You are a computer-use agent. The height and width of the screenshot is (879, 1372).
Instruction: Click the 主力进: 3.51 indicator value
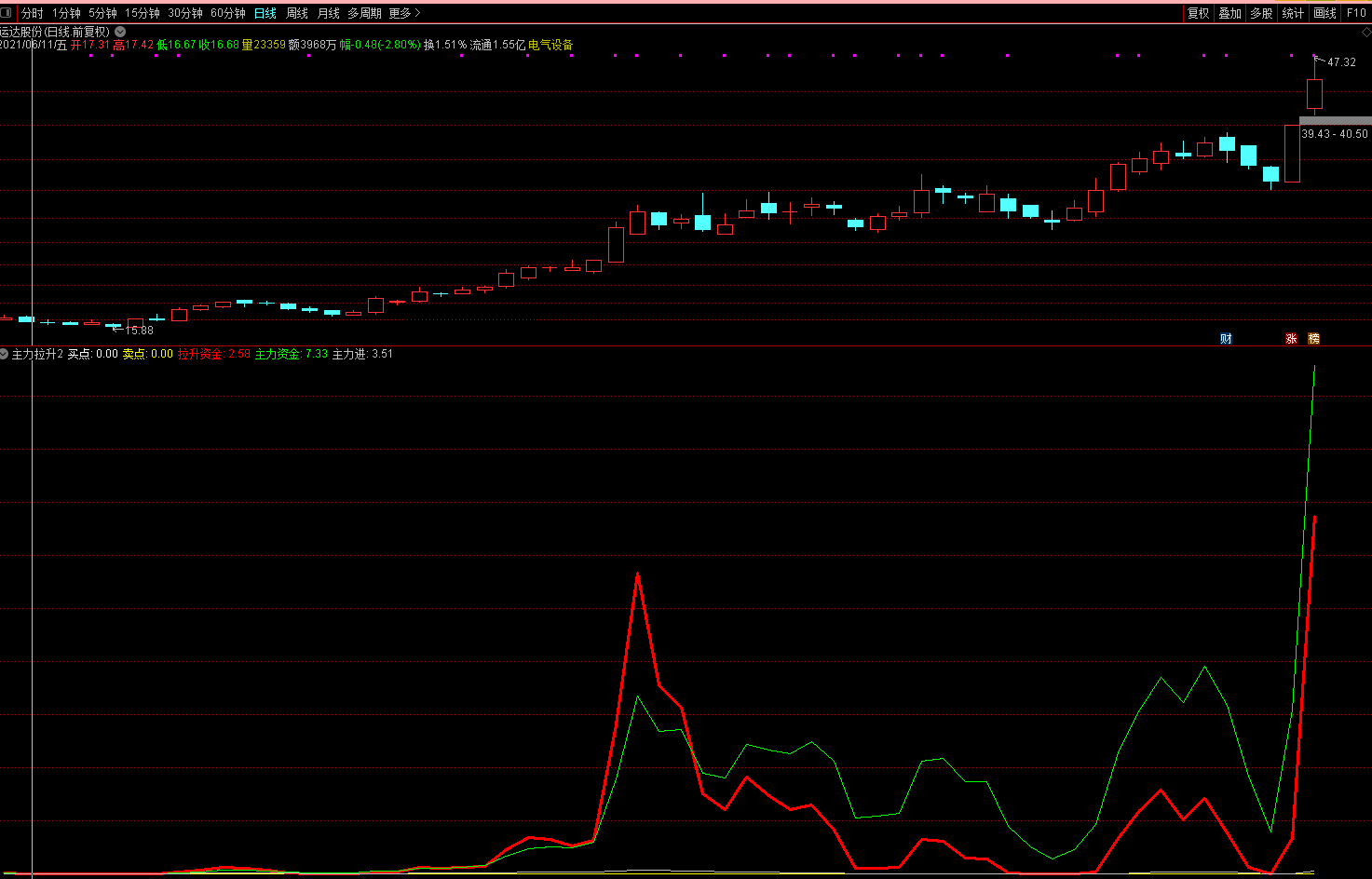point(362,354)
